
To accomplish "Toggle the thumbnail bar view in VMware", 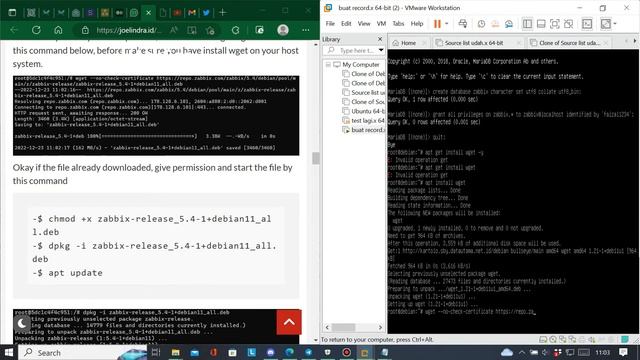I will (541, 24).
